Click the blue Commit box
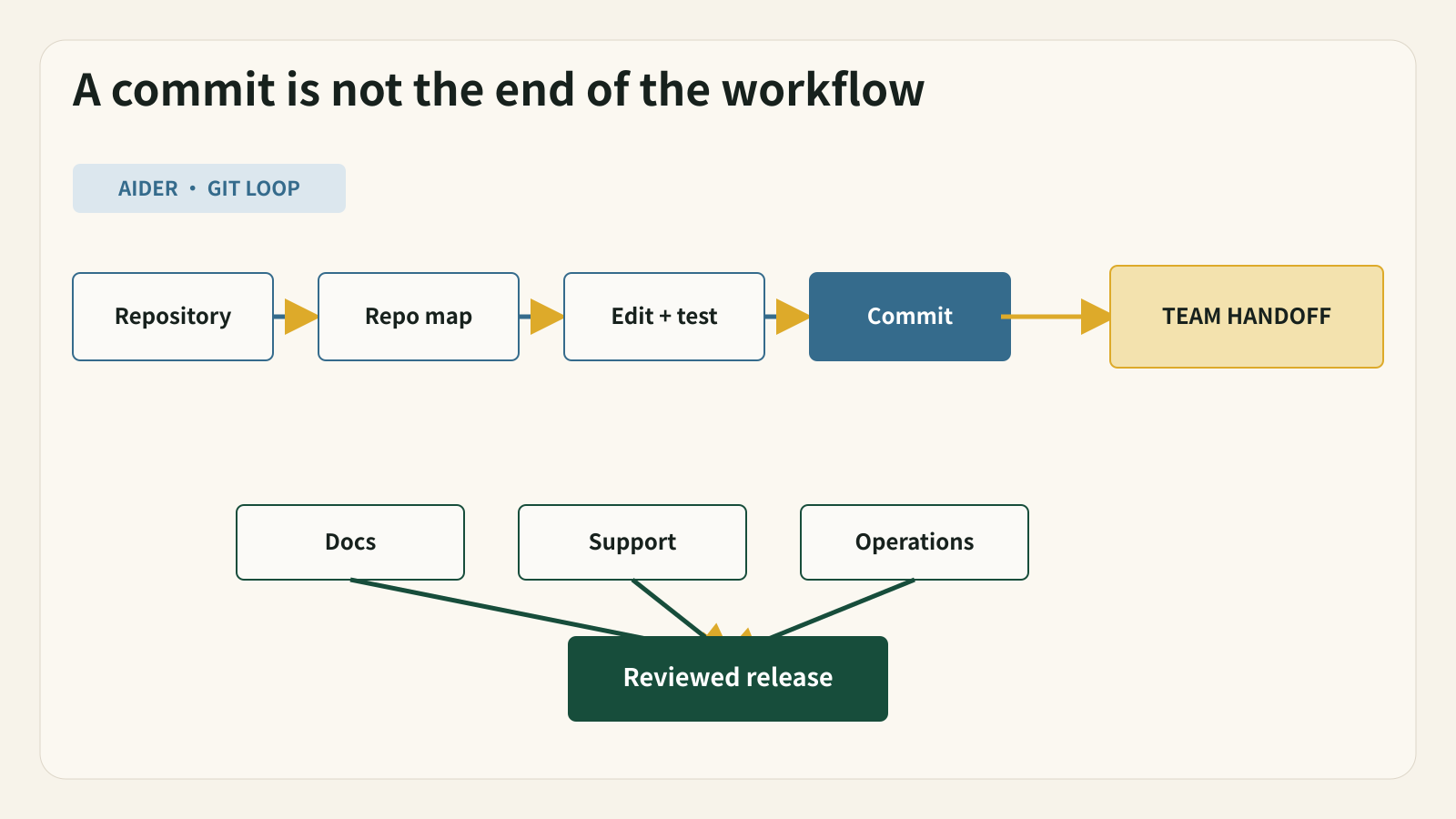The image size is (1456, 819). (910, 317)
